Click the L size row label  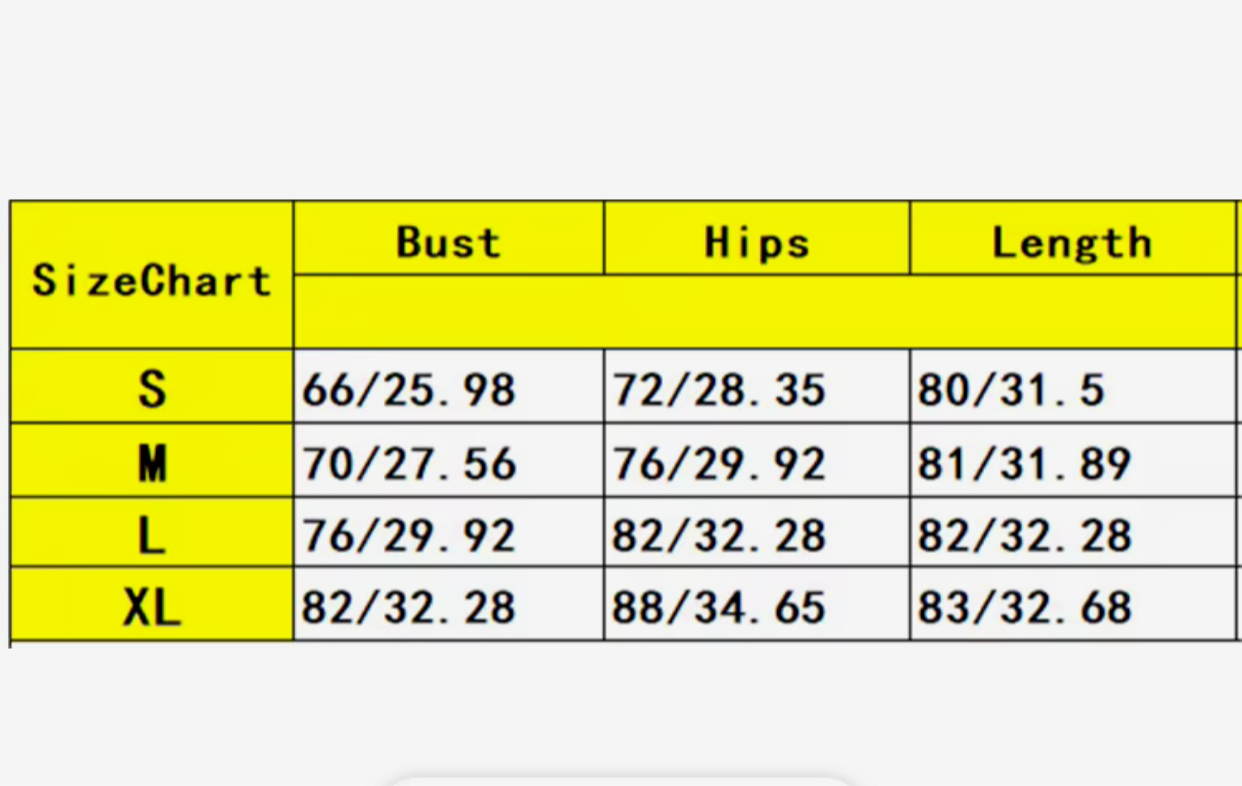tap(152, 536)
